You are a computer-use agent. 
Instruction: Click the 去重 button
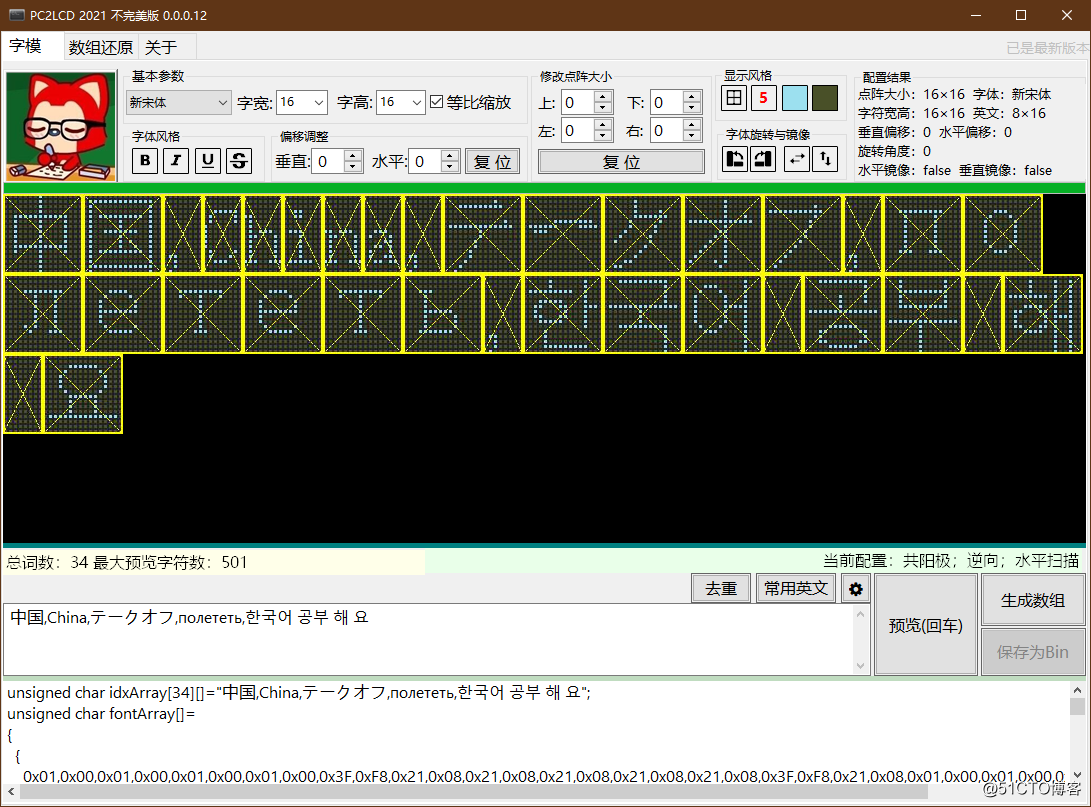(x=720, y=589)
